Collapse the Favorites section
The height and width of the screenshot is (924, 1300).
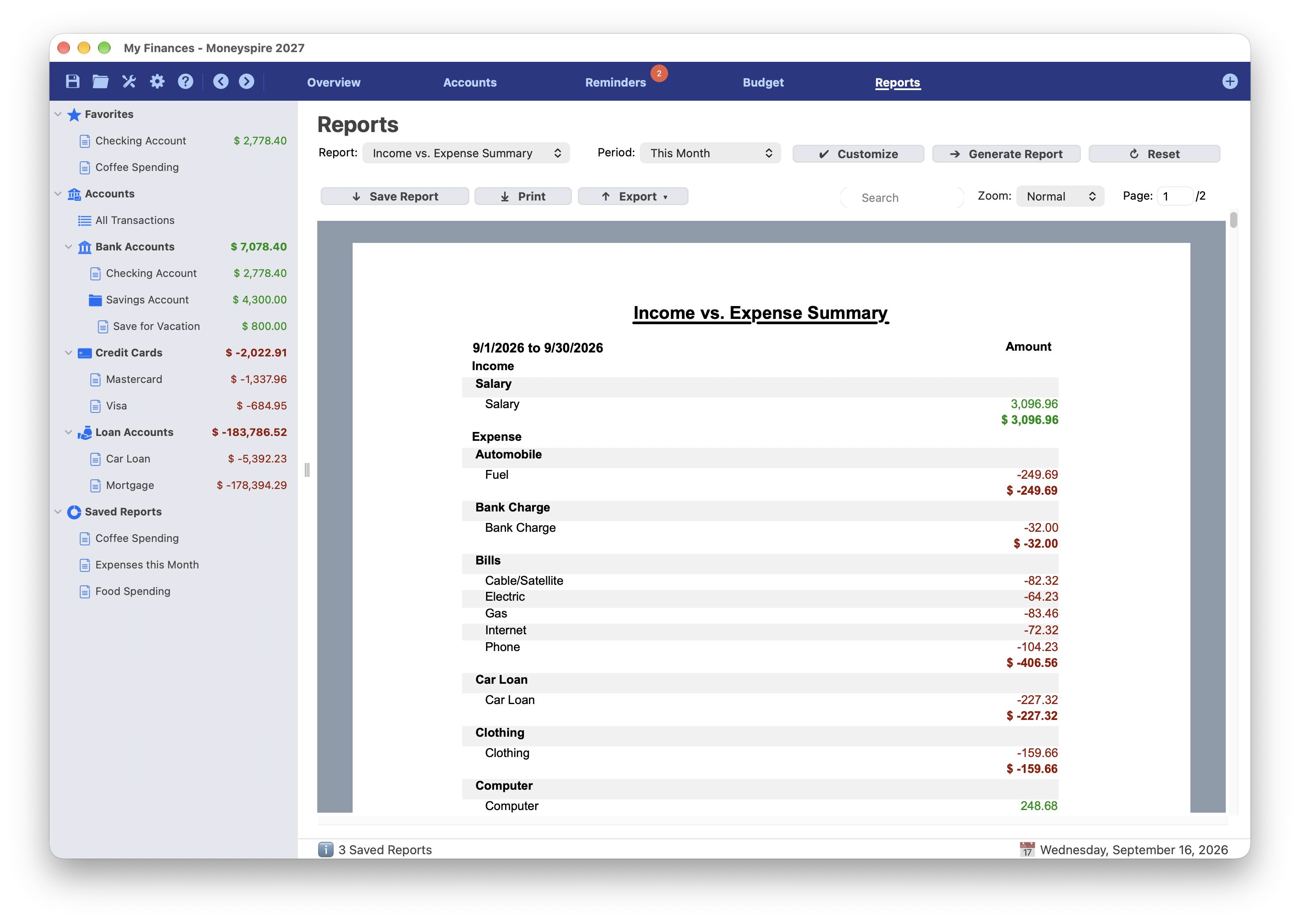(x=58, y=114)
